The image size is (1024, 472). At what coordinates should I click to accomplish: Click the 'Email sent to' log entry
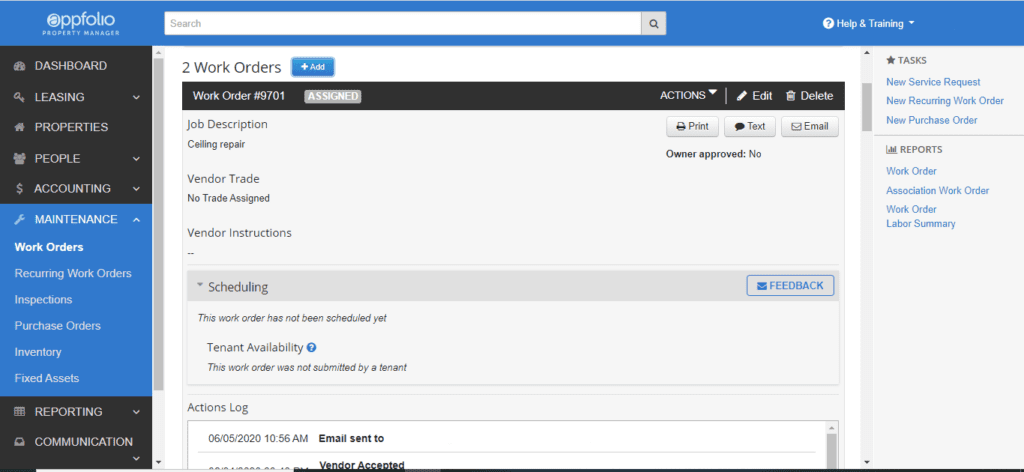coord(351,439)
